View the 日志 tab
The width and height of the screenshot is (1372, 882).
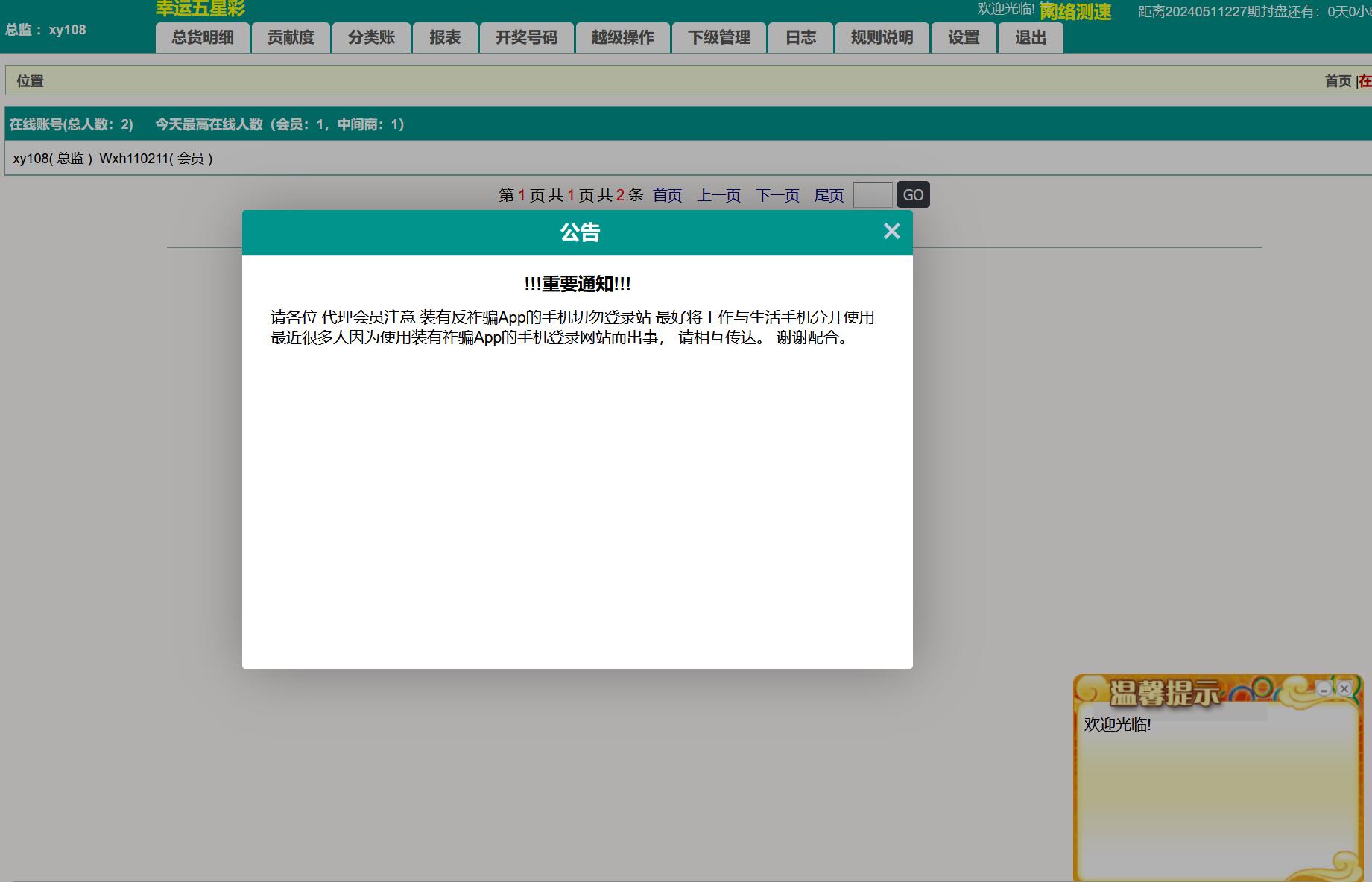pos(800,38)
